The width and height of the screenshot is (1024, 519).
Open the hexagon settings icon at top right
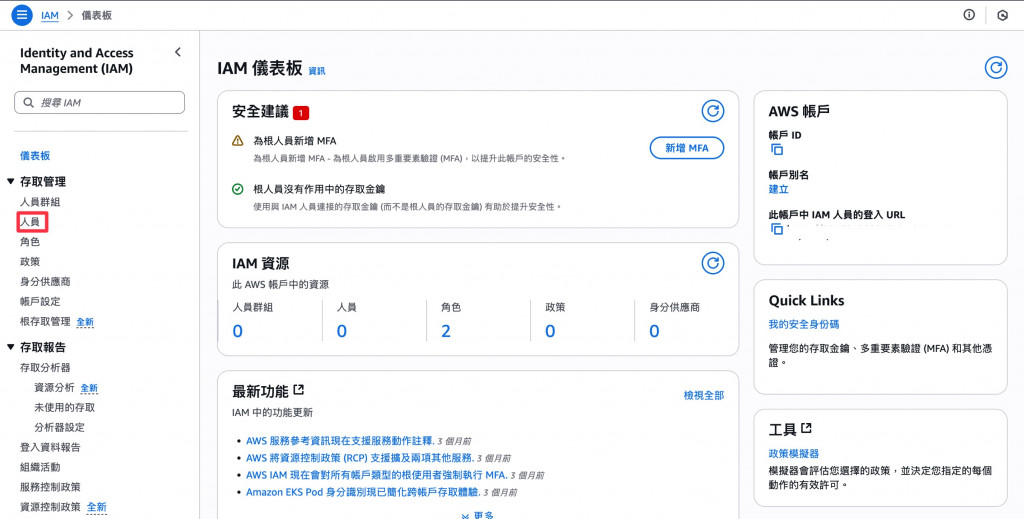[1002, 15]
